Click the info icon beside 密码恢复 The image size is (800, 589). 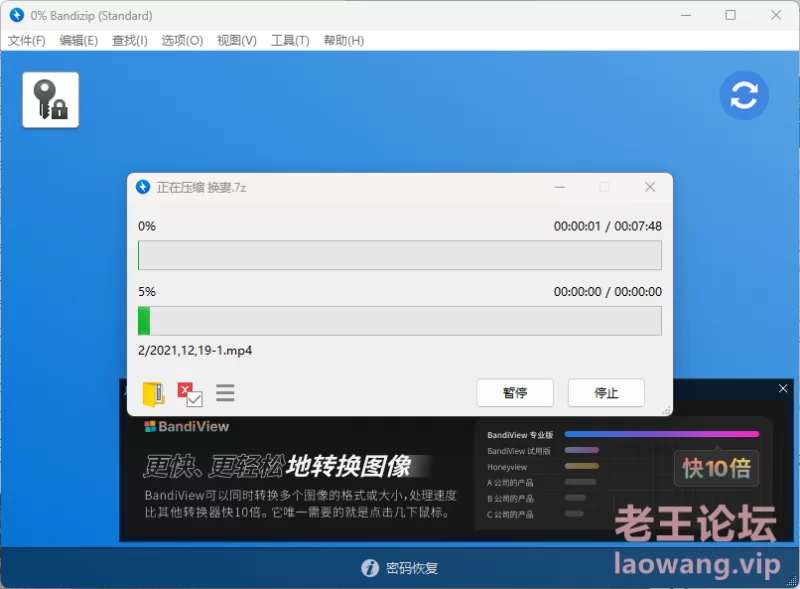coord(370,568)
